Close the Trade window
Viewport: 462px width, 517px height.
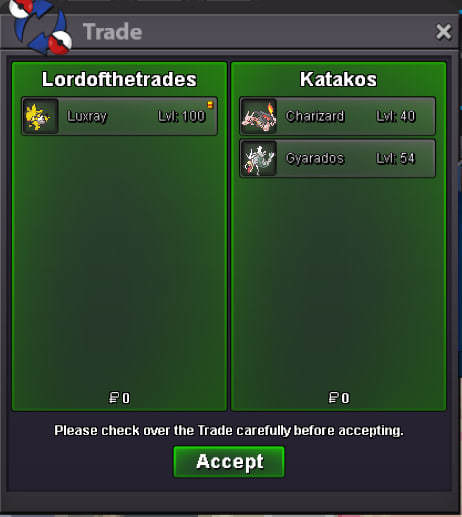tap(444, 32)
